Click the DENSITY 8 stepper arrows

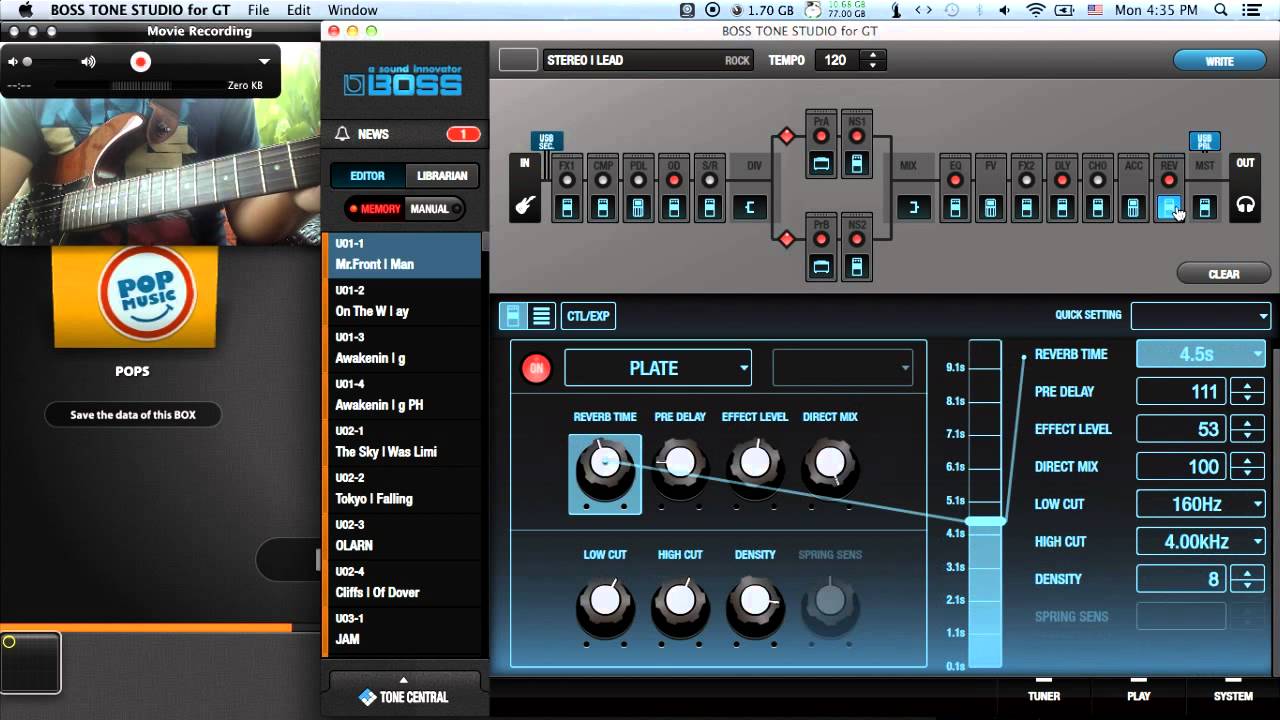(x=1247, y=579)
